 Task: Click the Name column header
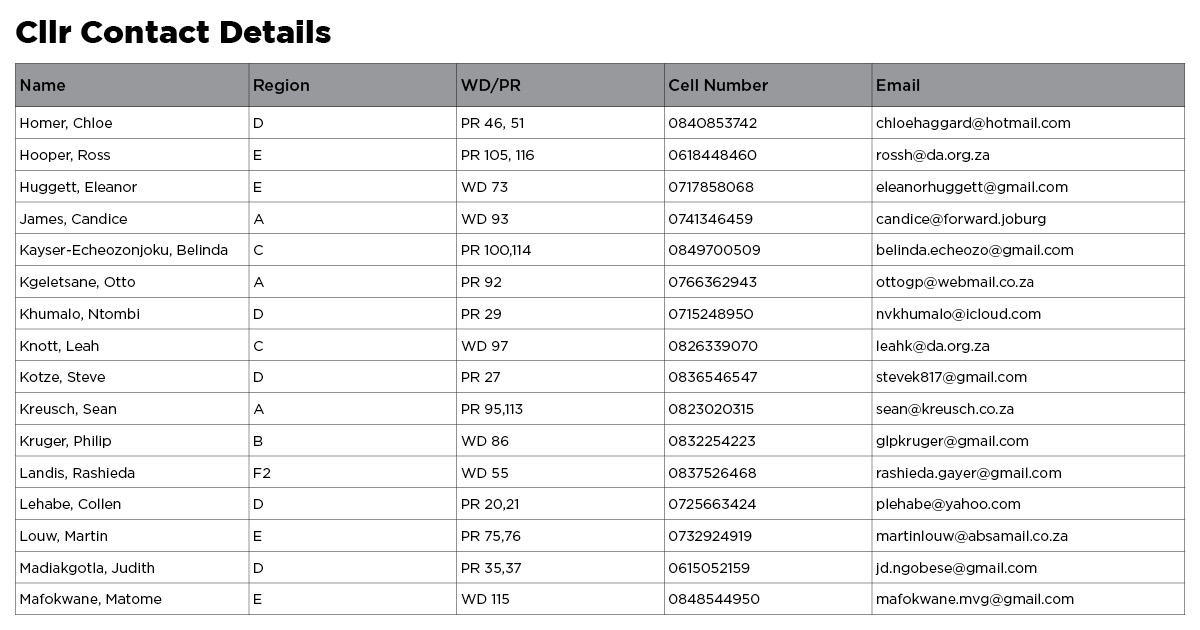tap(43, 86)
